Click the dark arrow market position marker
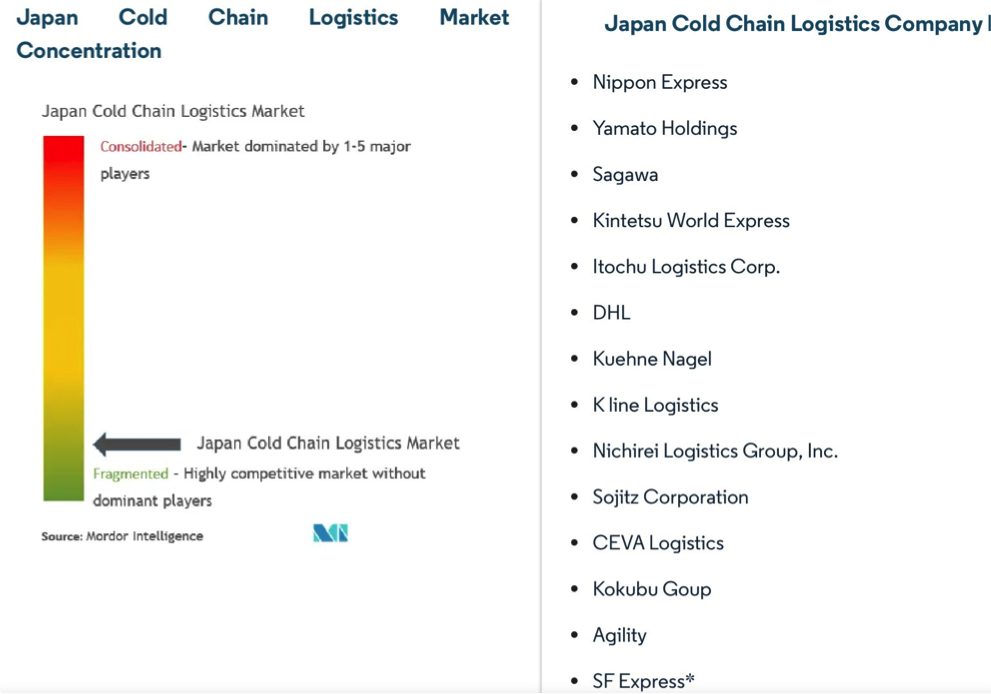Screen dimensions: 991x694 (x=137, y=444)
